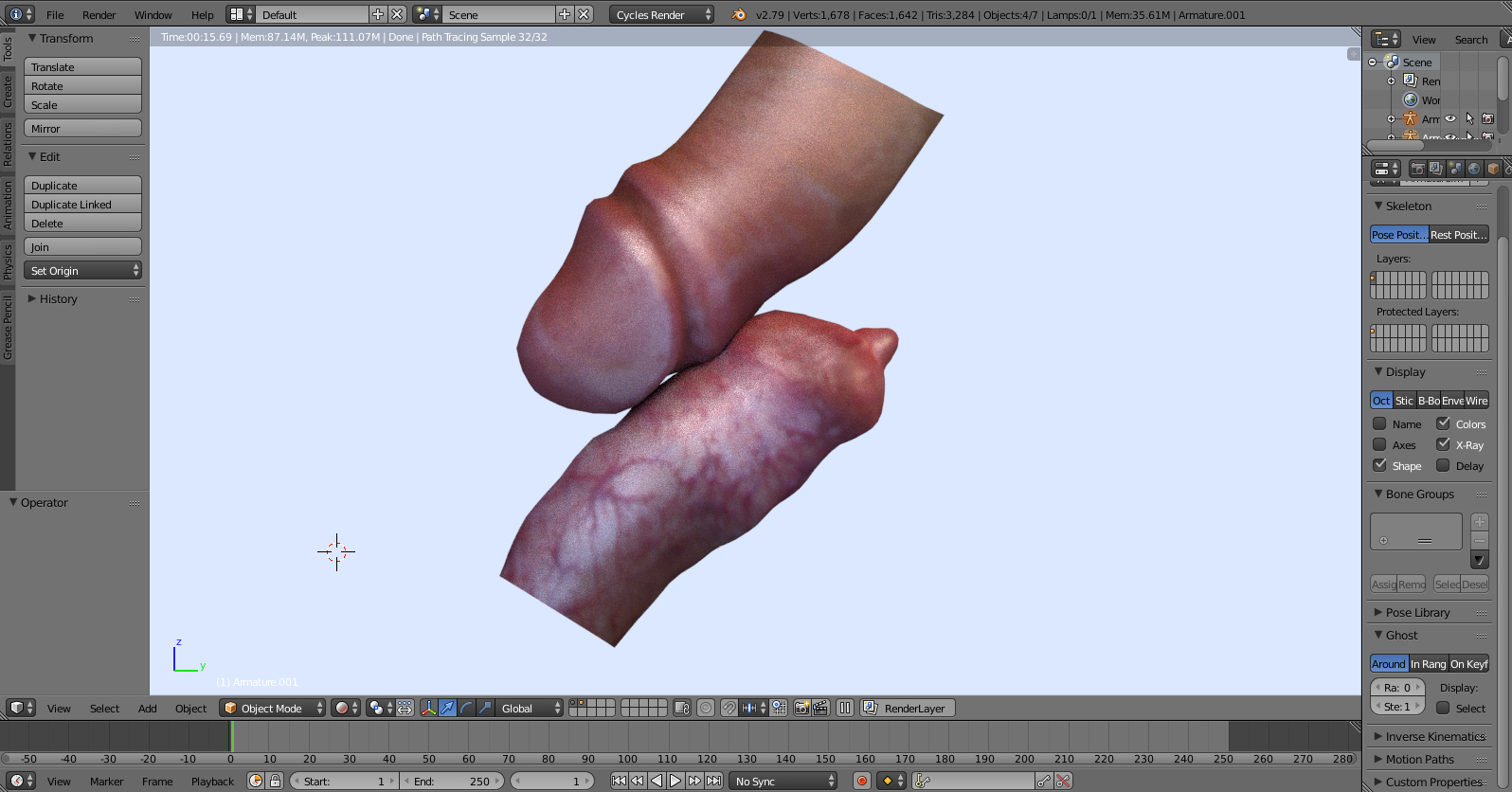Select the translate manipulator arrow icon
Viewport: 1512px width, 792px height.
pos(447,708)
